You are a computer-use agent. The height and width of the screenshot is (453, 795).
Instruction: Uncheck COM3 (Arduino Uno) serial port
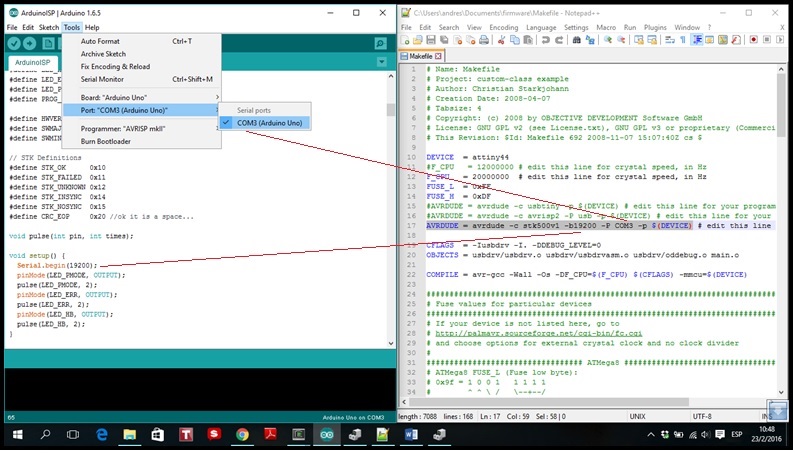(x=264, y=123)
